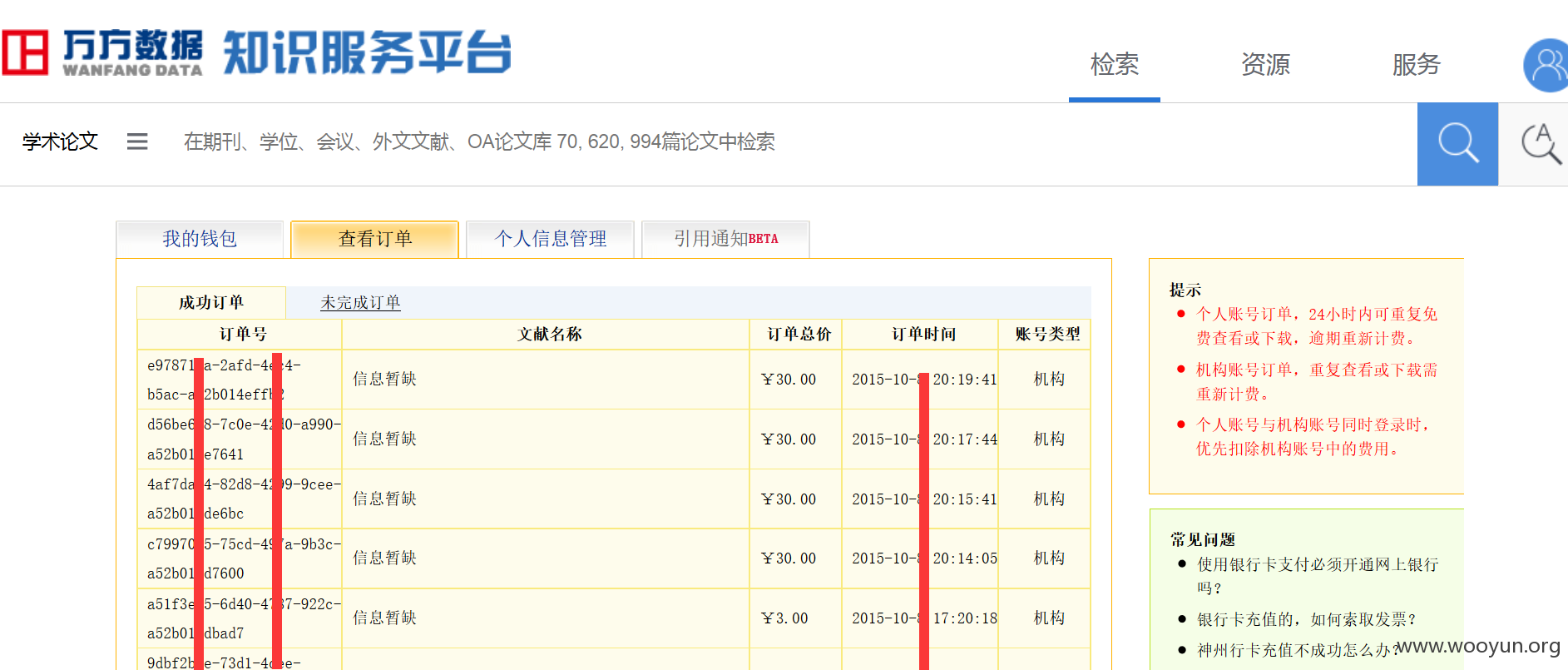The image size is (1568, 670).
Task: Select 信息暂缺 in the 20:14:05 order row
Action: pos(384,558)
